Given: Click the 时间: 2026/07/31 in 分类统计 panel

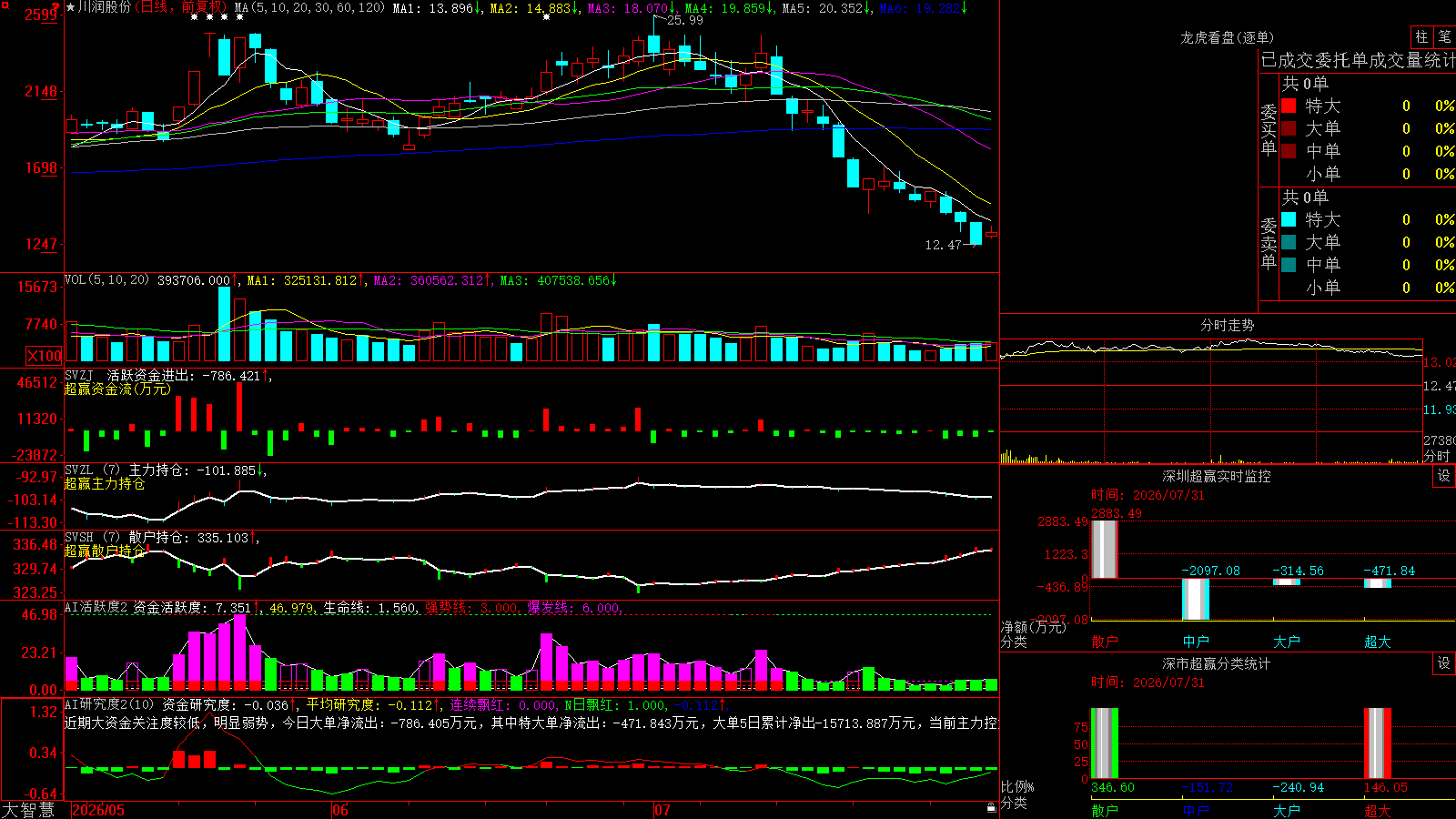Looking at the screenshot, I should [1148, 682].
